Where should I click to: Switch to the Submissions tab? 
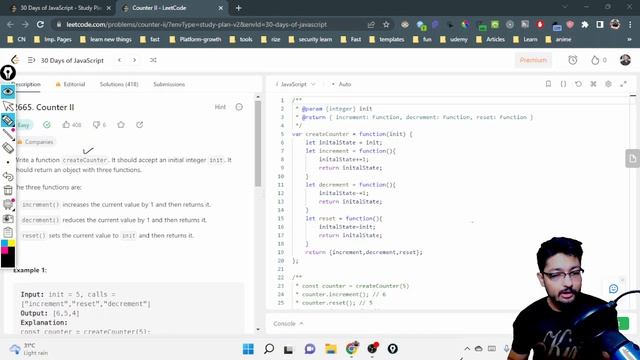click(169, 84)
